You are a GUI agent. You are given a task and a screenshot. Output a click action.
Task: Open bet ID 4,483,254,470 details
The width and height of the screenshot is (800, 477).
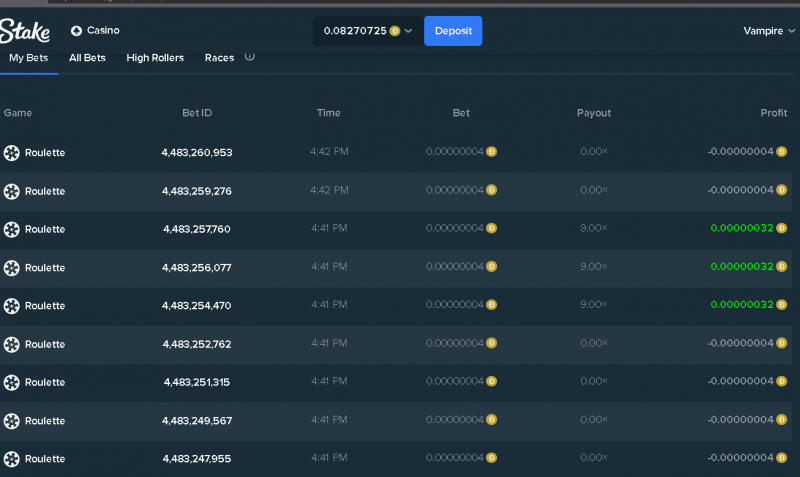[197, 306]
